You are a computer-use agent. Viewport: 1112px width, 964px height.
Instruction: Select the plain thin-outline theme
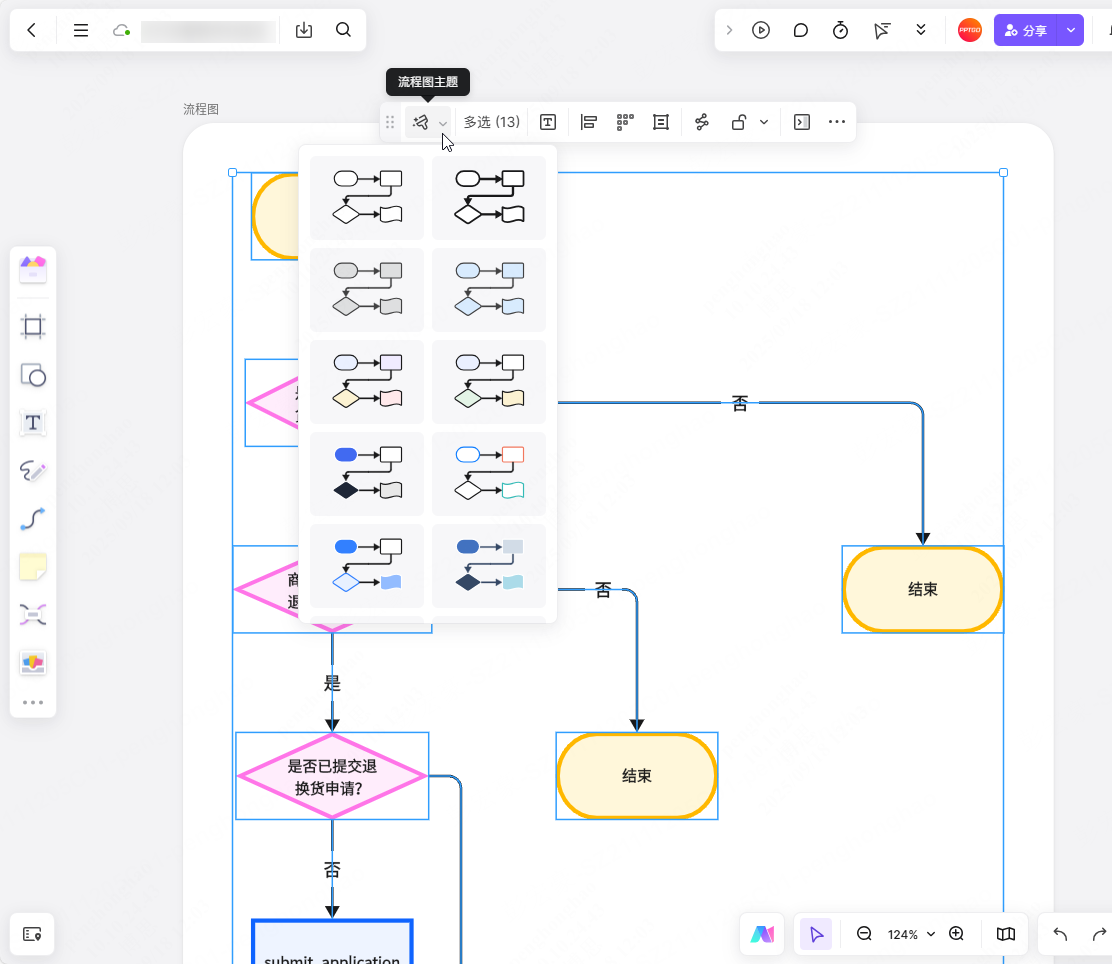367,198
